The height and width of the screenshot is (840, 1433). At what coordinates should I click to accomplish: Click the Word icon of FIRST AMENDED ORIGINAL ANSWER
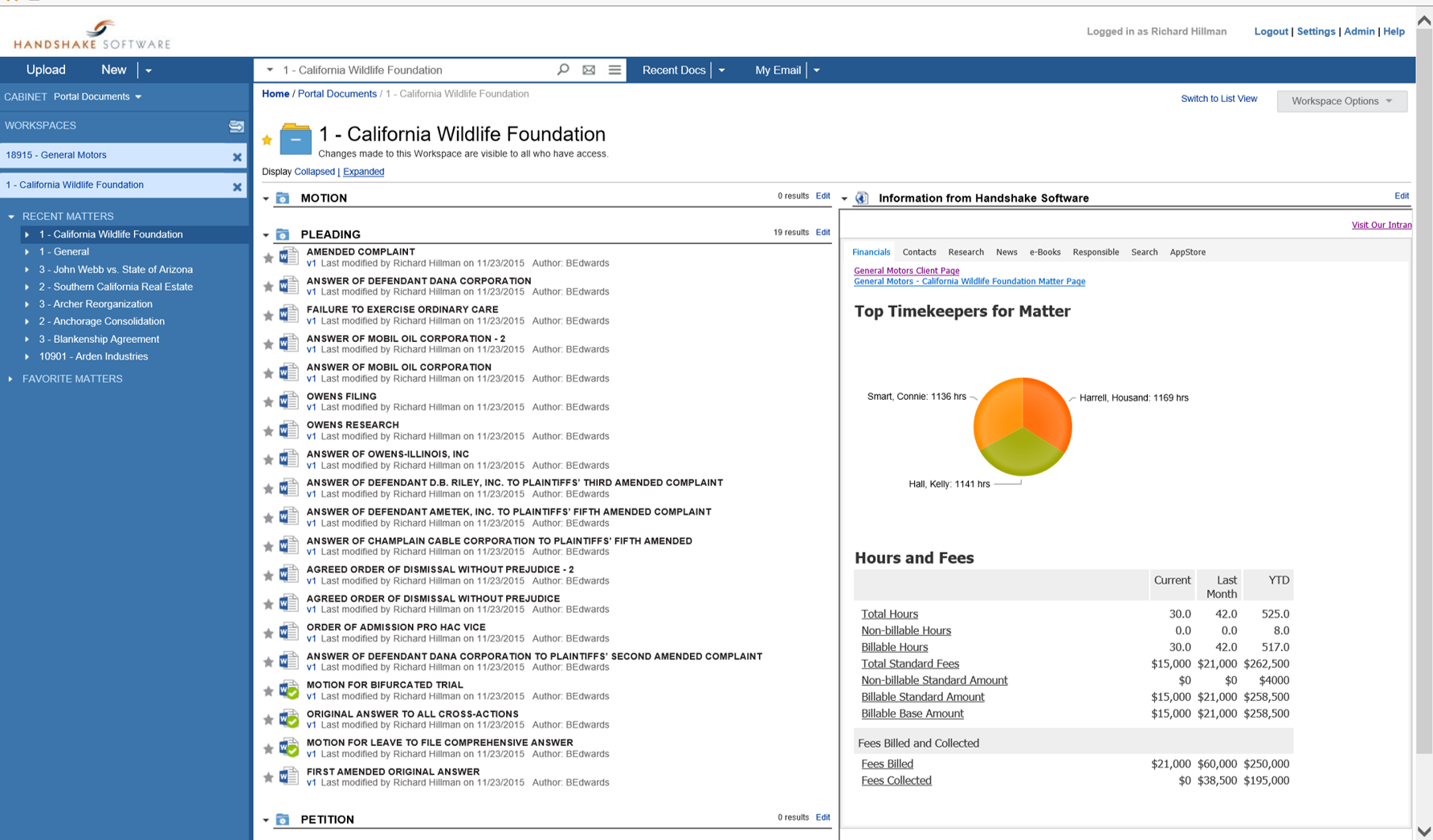pyautogui.click(x=289, y=777)
